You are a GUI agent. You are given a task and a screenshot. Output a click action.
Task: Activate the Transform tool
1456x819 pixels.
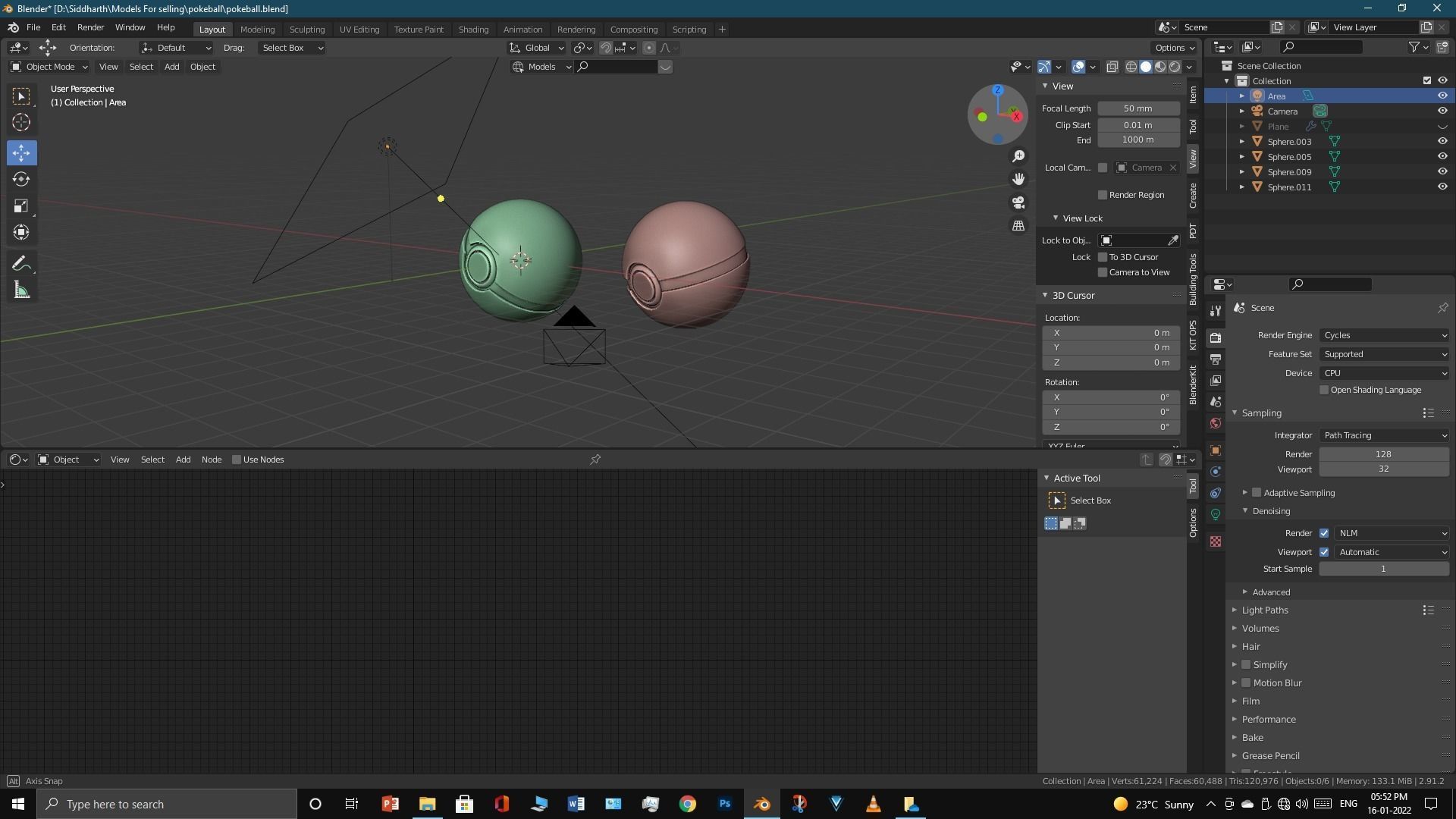(x=21, y=232)
